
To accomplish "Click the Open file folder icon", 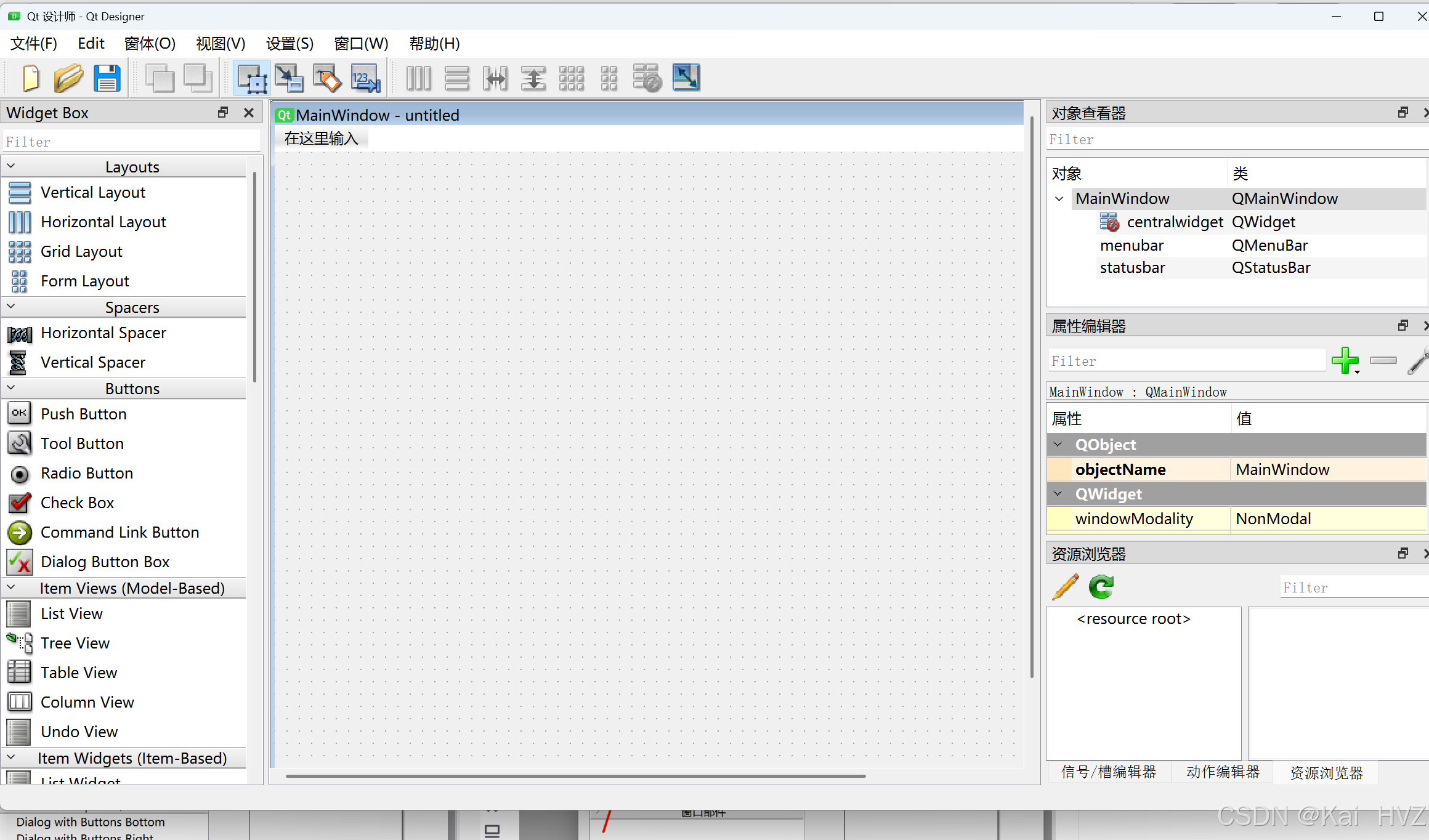I will pos(68,78).
